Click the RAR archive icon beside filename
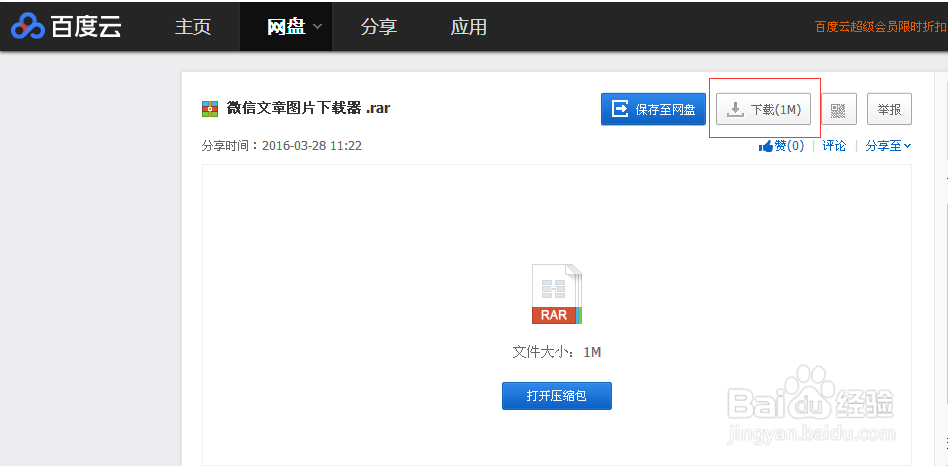This screenshot has height=466, width=948. click(209, 109)
